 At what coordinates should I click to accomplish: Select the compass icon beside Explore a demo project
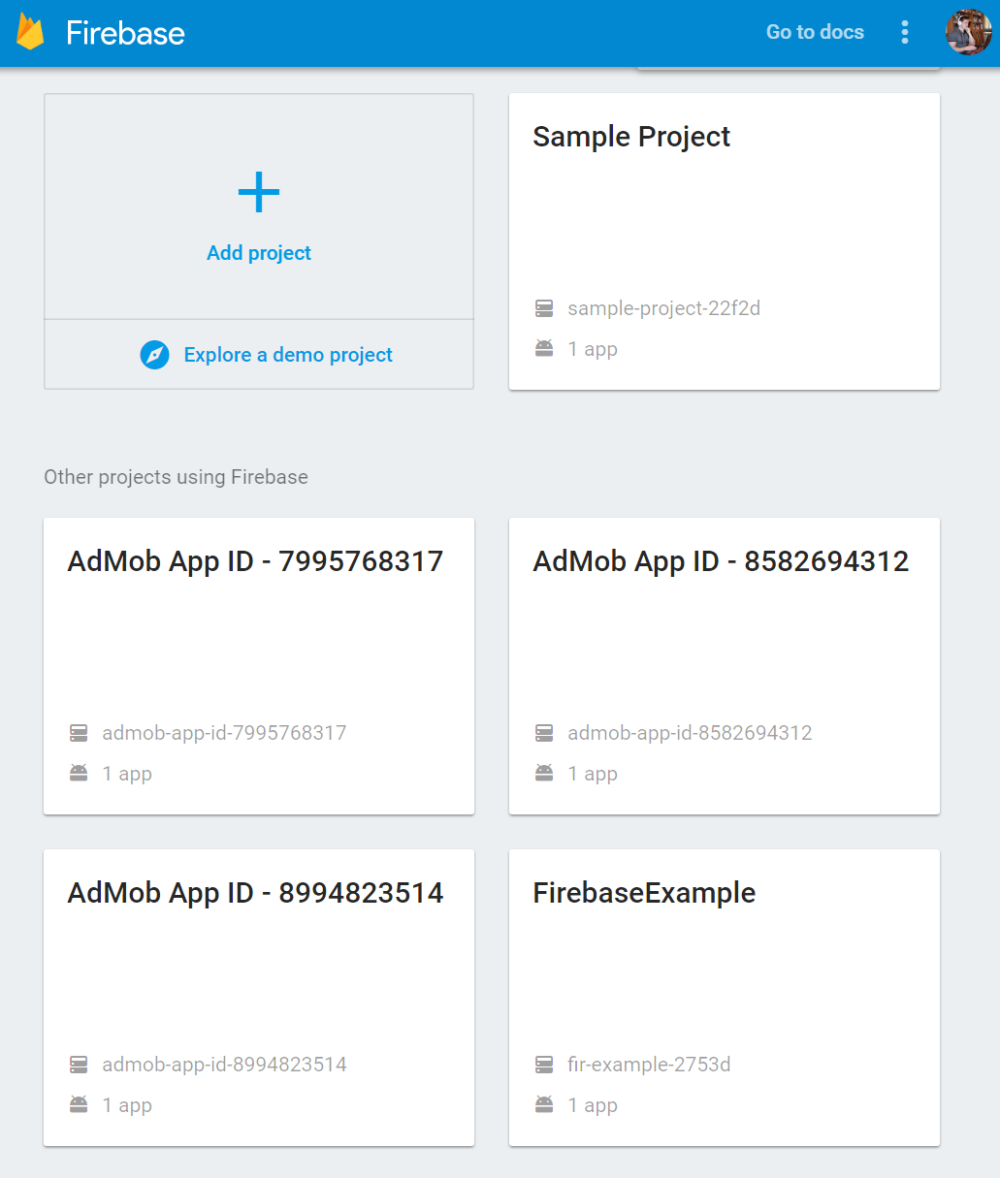coord(155,355)
